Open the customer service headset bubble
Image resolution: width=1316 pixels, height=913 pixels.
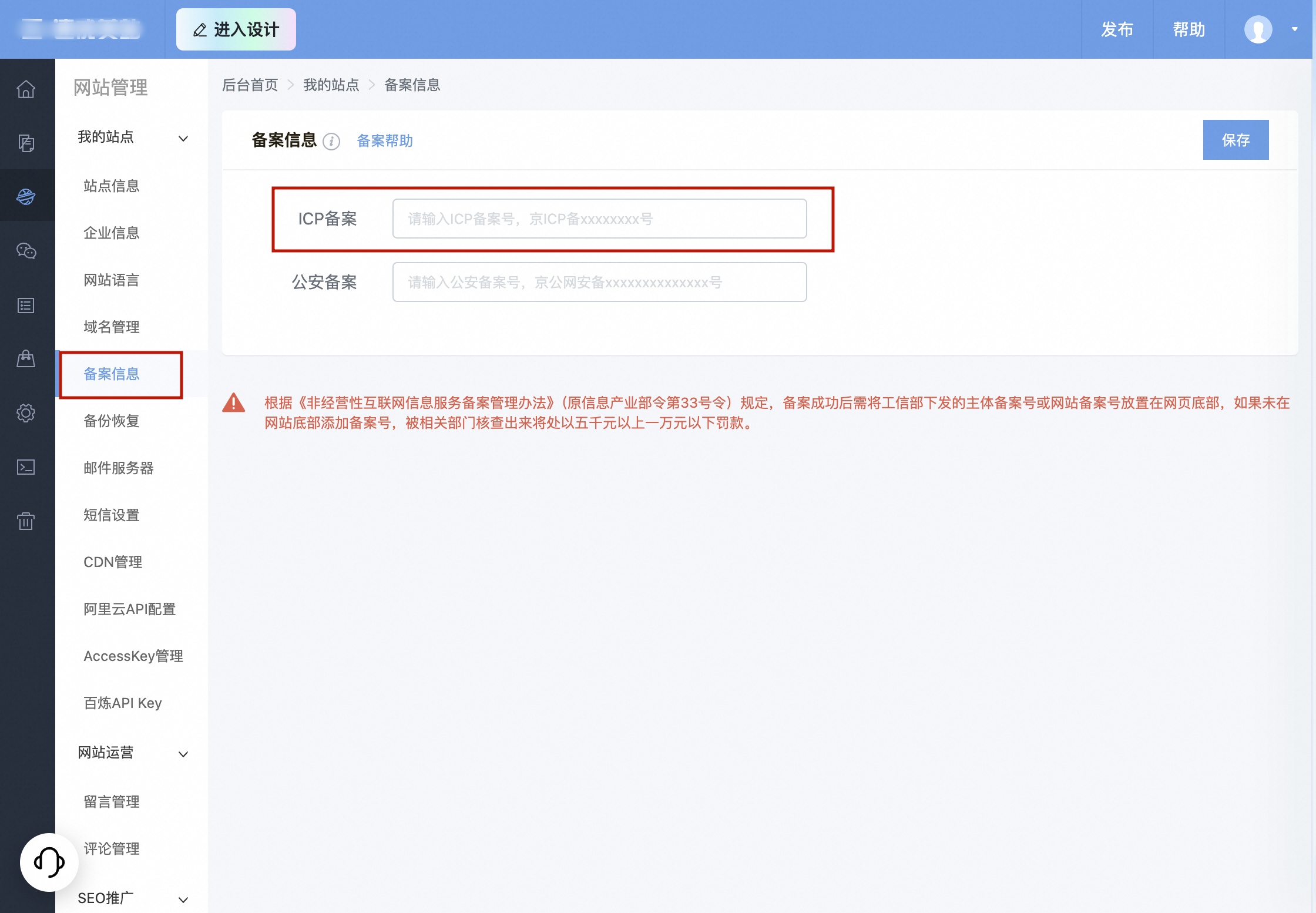[x=49, y=862]
